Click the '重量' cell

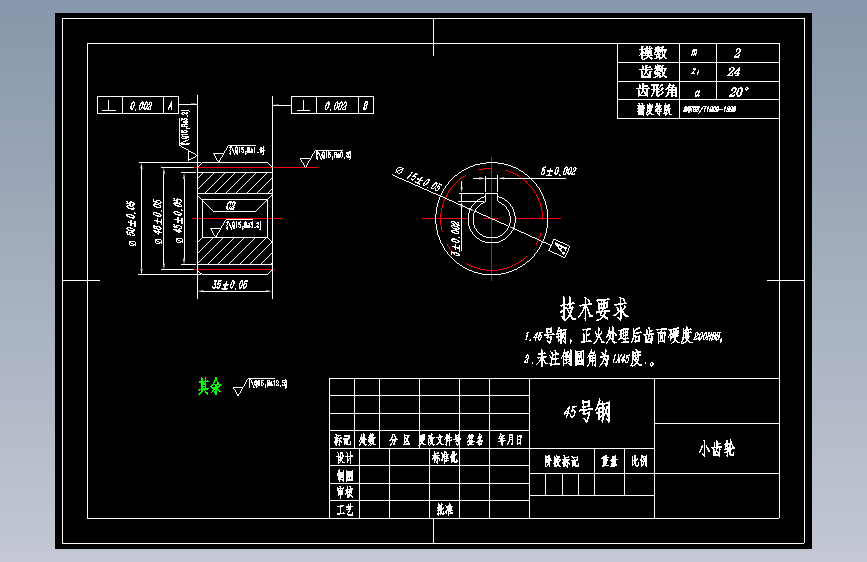(x=609, y=461)
